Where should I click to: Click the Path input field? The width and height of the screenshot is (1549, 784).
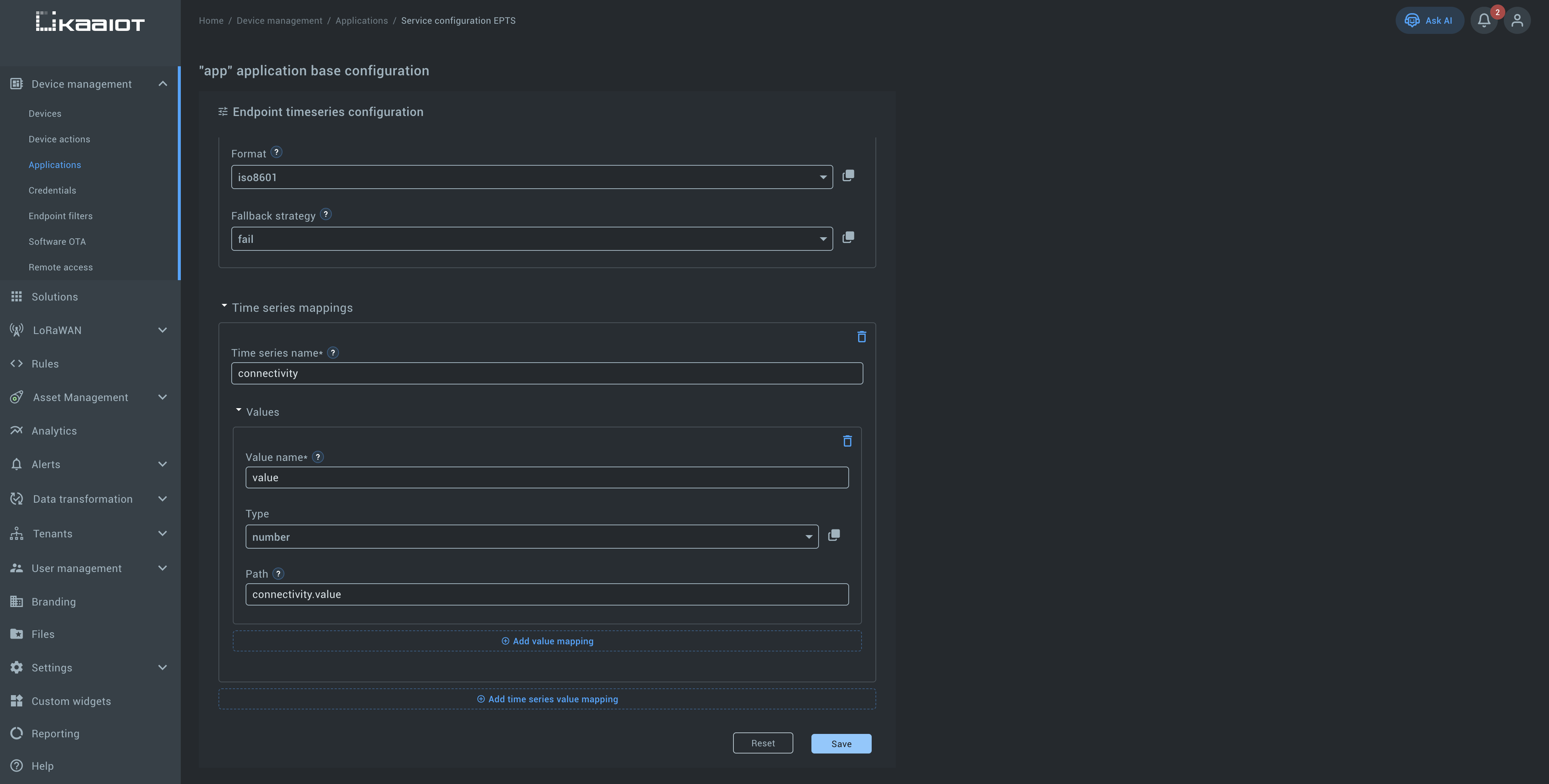coord(547,595)
